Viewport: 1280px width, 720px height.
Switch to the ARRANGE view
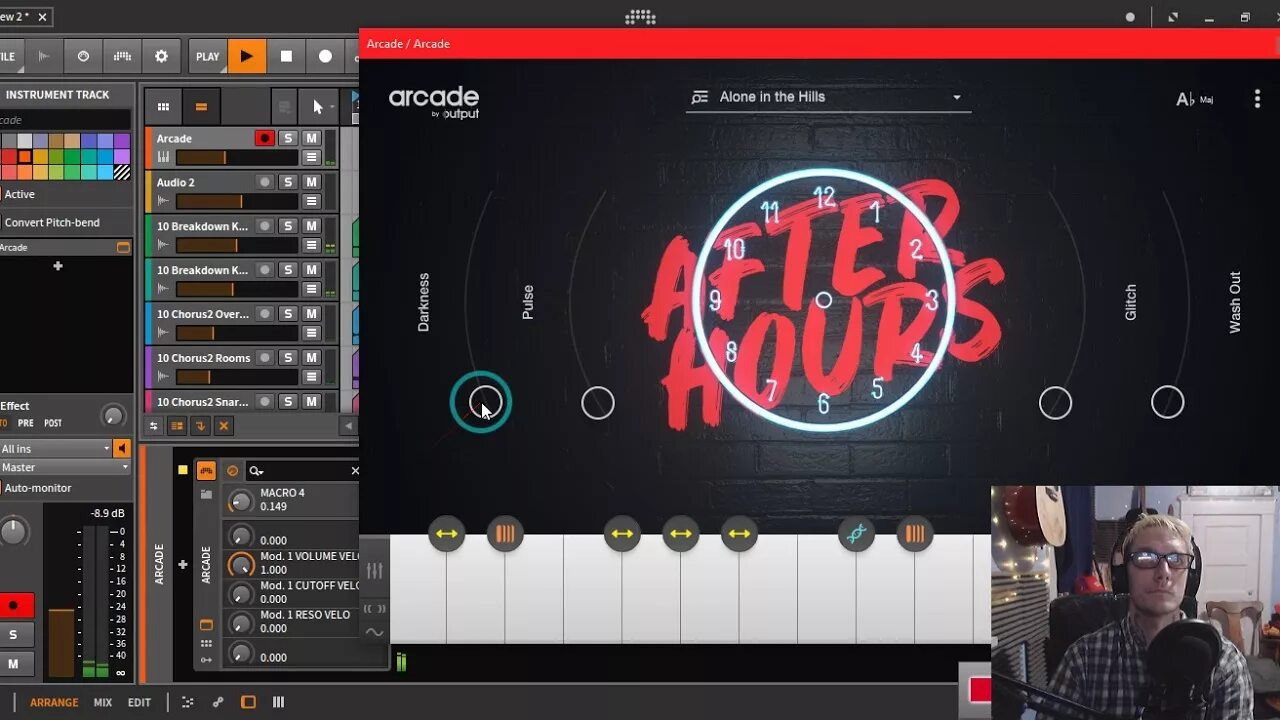tap(54, 703)
